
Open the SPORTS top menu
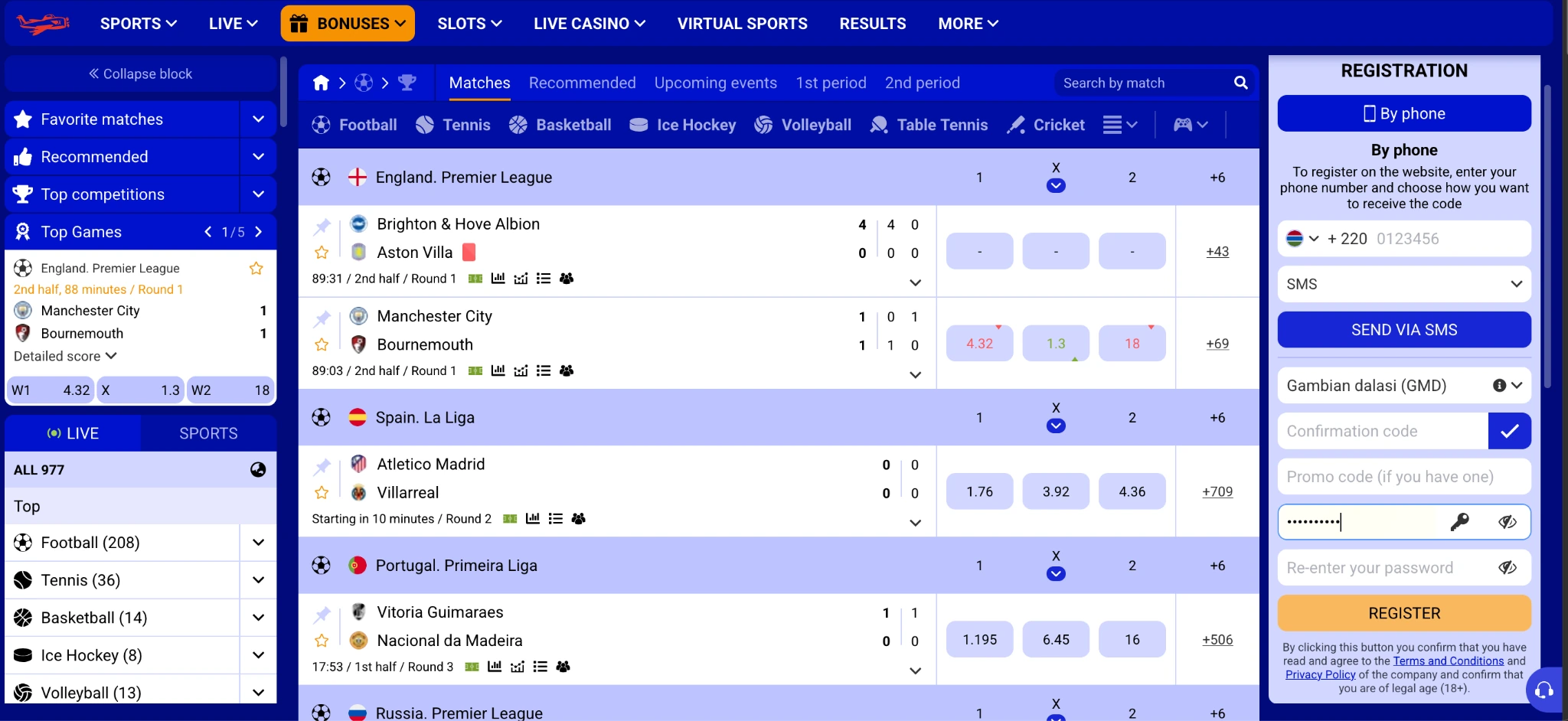139,24
